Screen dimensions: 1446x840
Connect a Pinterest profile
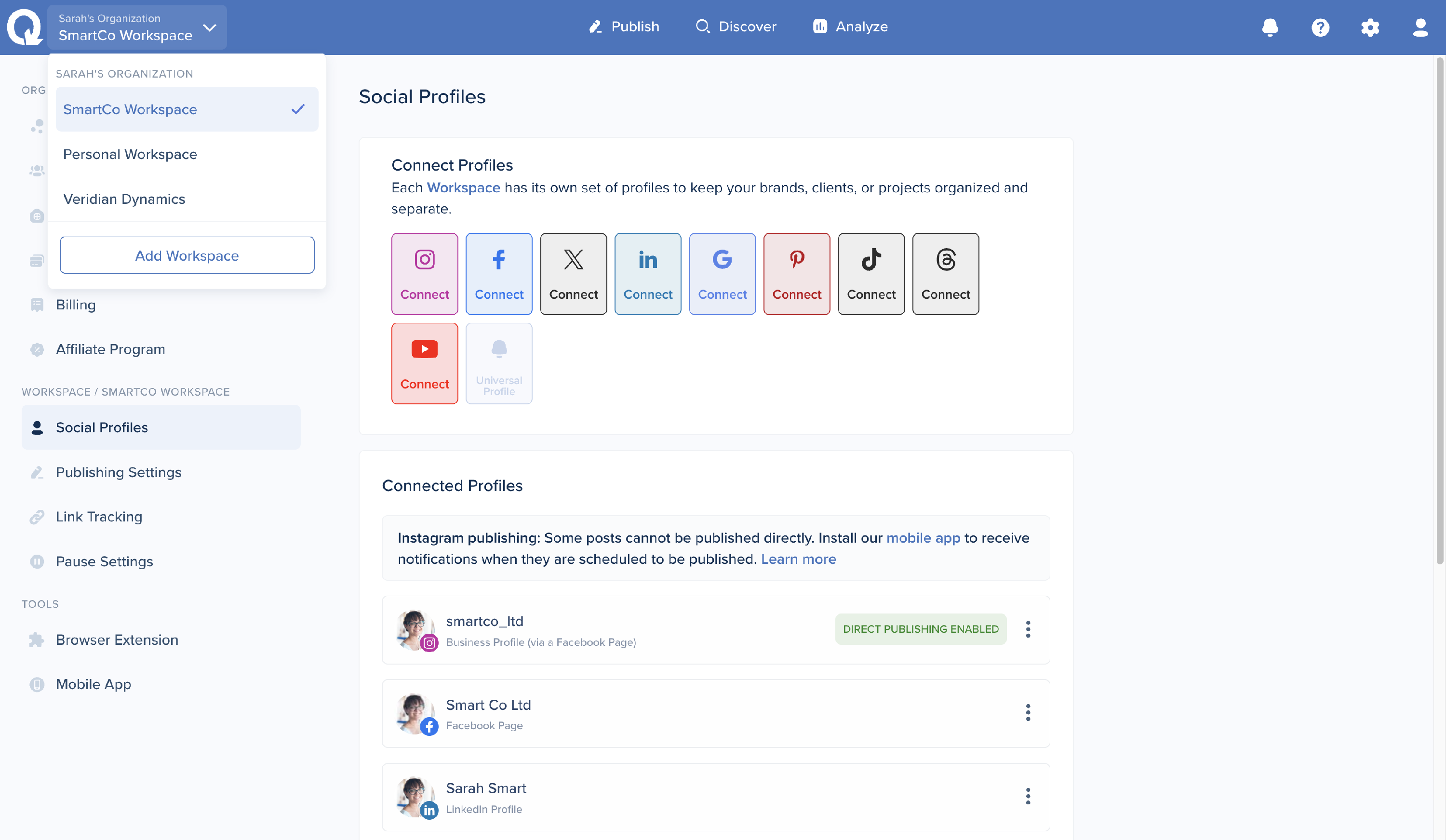[x=796, y=274]
